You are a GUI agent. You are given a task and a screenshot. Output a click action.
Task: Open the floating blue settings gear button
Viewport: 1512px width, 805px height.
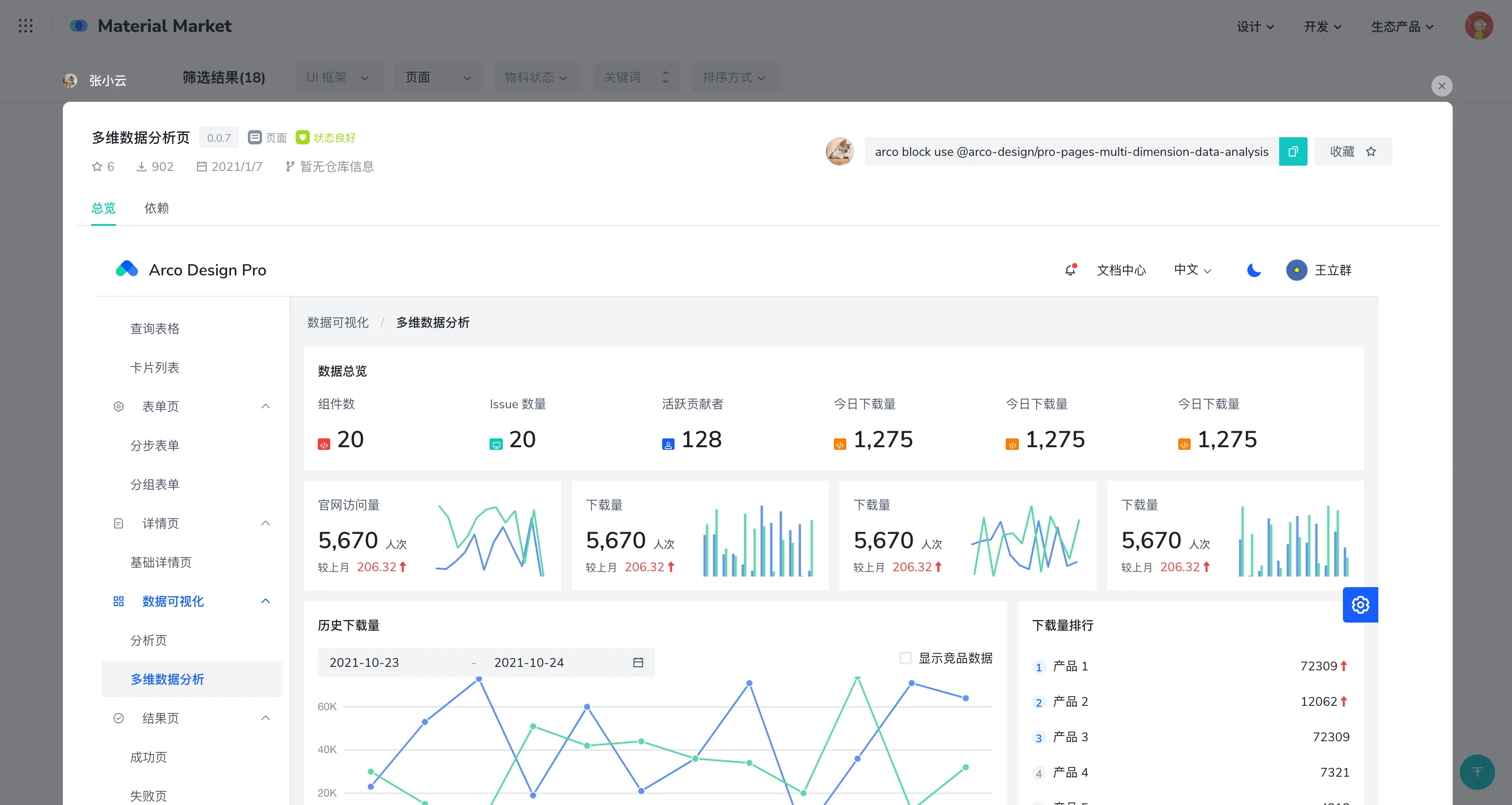point(1360,605)
